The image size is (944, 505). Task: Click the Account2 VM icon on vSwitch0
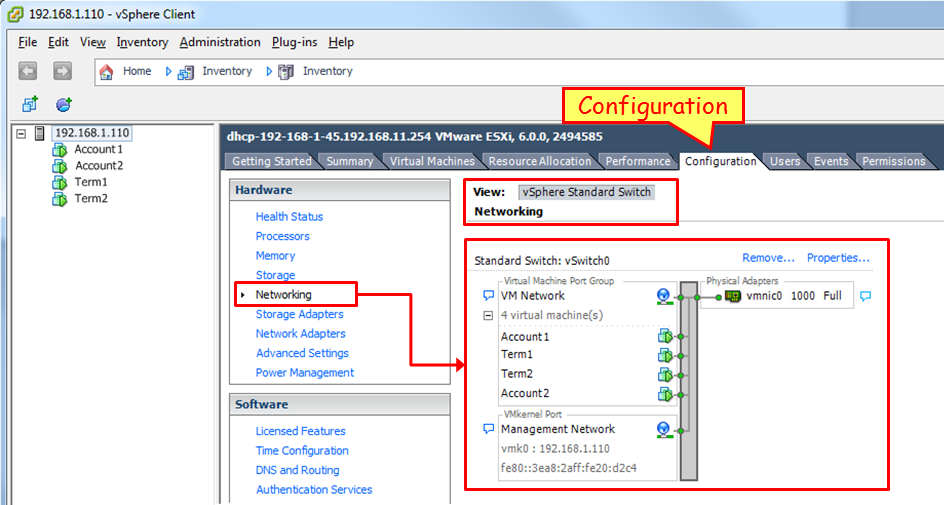[x=665, y=394]
